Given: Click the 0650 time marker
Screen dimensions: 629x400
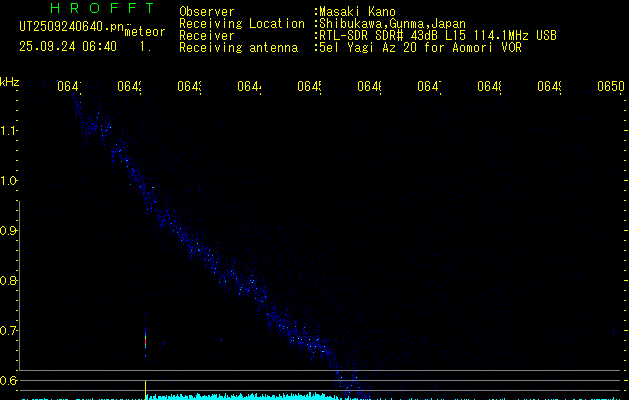Looking at the screenshot, I should coord(611,88).
